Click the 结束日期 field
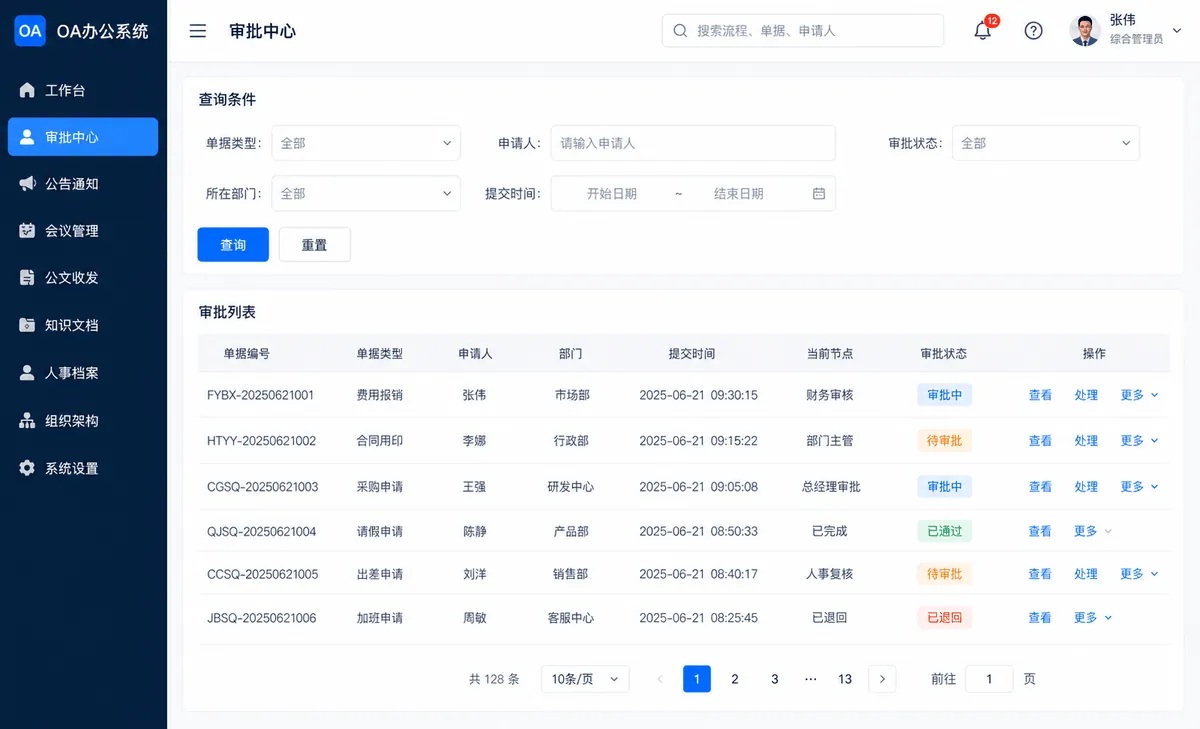The width and height of the screenshot is (1200, 729). [x=739, y=193]
